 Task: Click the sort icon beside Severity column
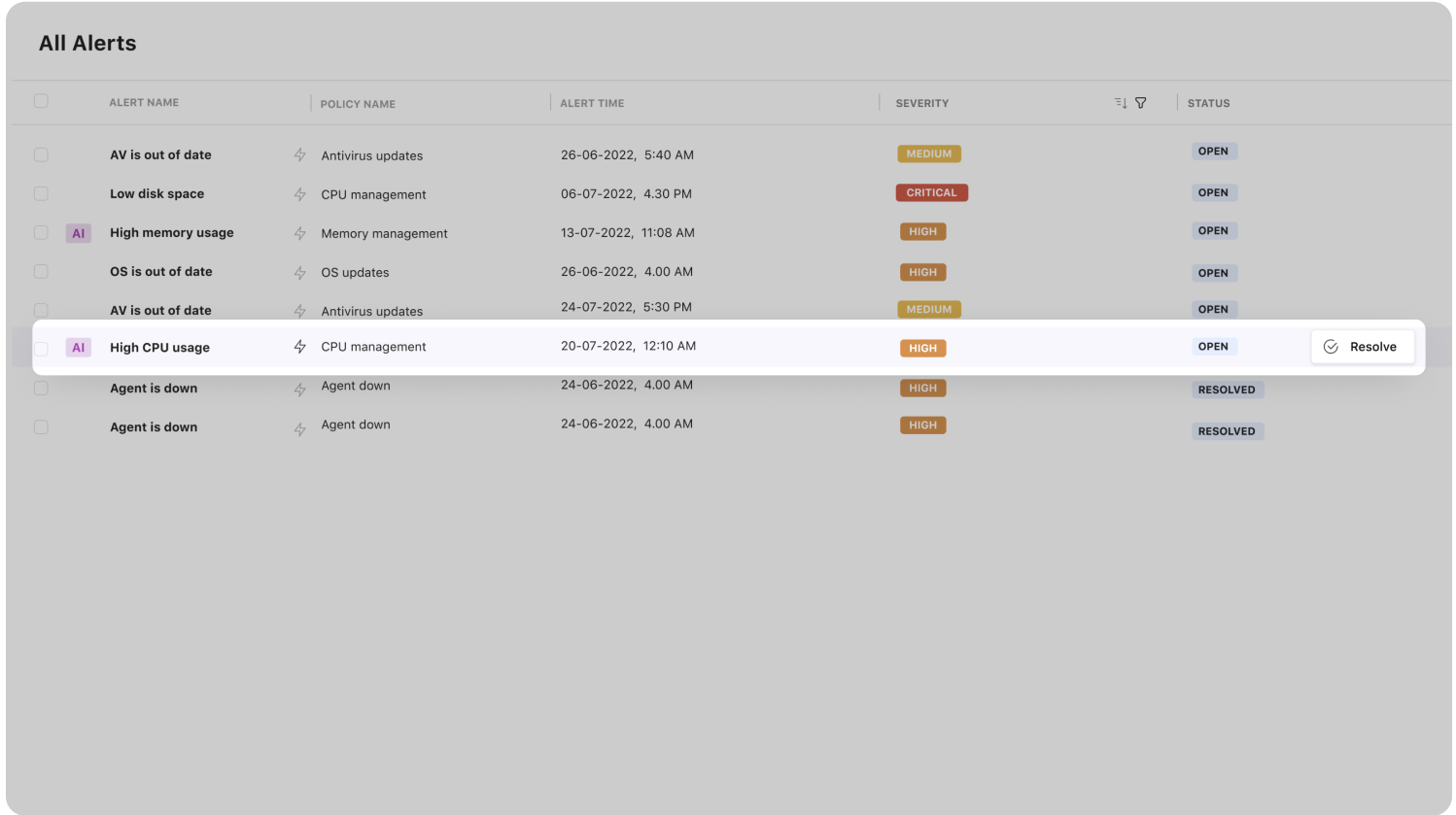pyautogui.click(x=1120, y=102)
